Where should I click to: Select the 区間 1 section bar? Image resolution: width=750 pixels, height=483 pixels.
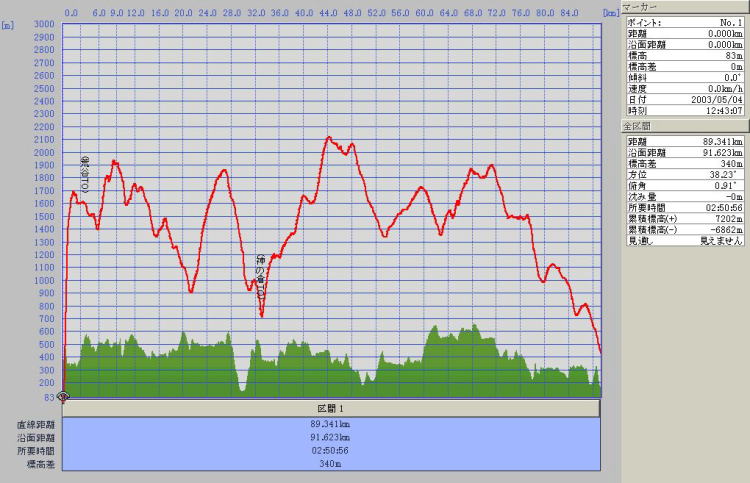pos(331,409)
